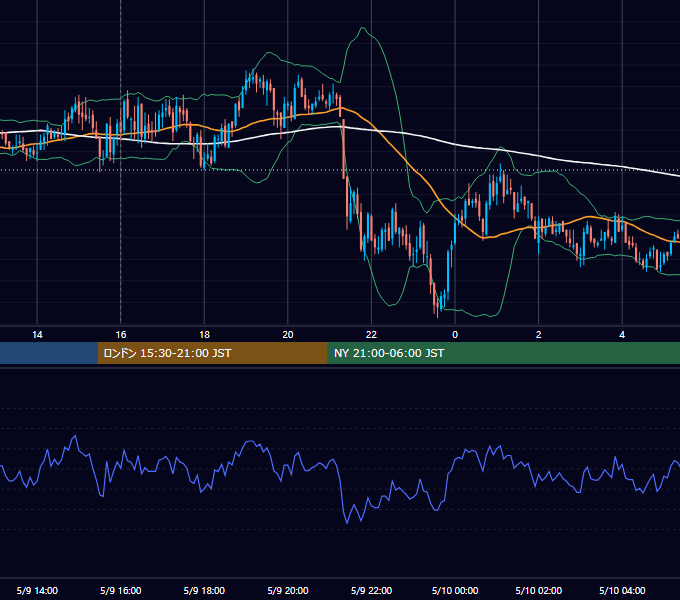Click the blue session bar before London
The image size is (680, 600).
49,353
